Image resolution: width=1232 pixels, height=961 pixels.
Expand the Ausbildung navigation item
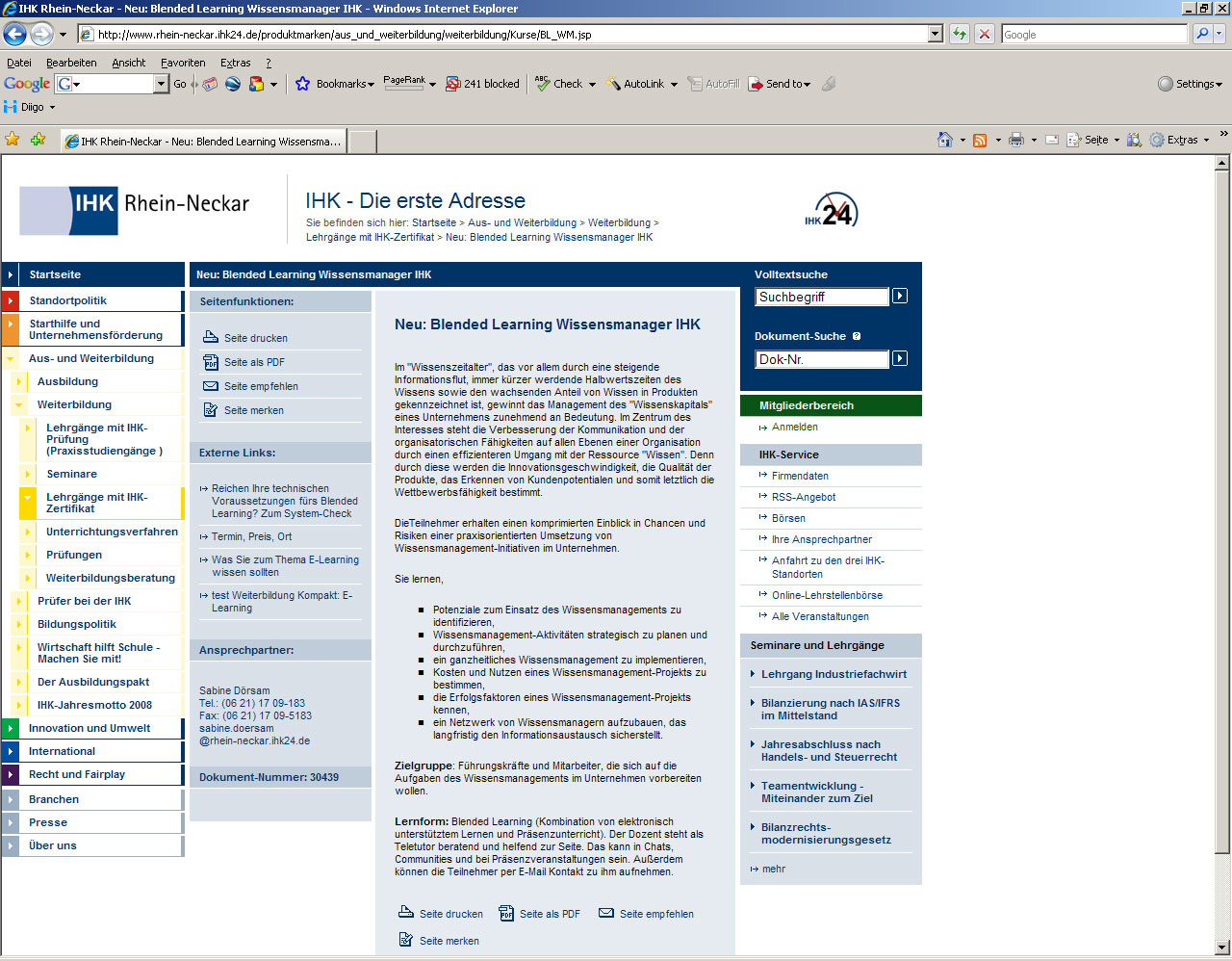click(x=18, y=381)
